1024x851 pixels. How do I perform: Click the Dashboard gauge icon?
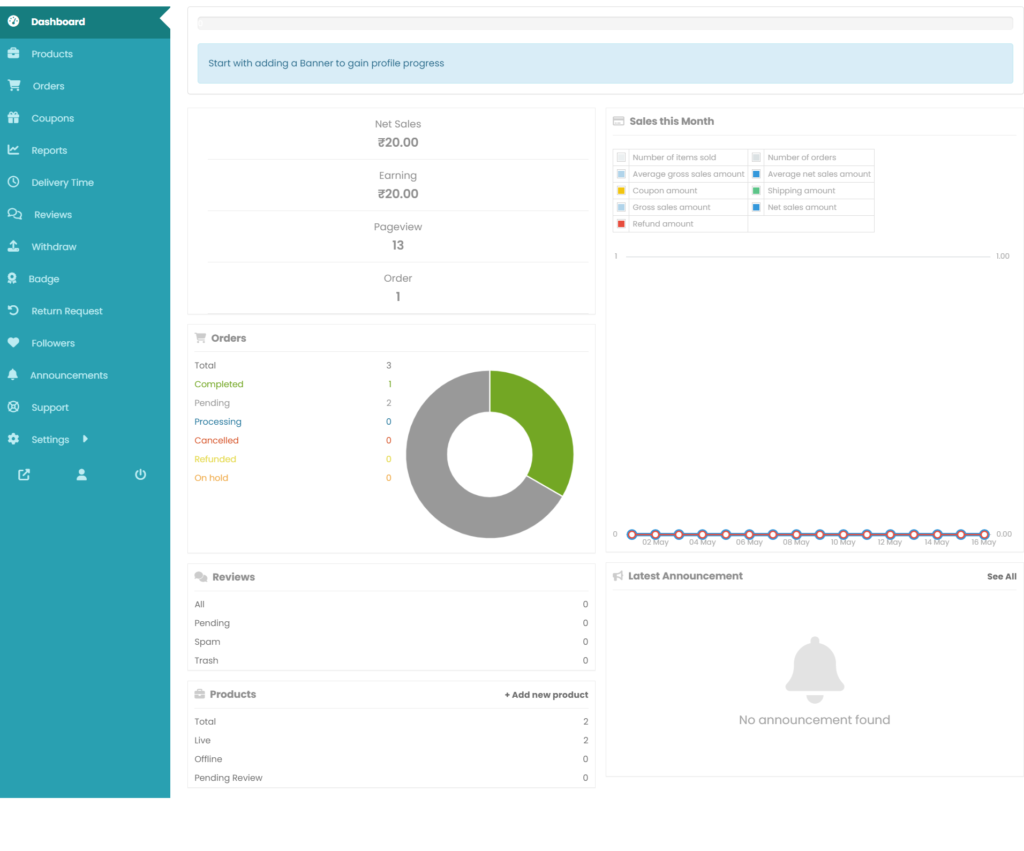coord(13,22)
